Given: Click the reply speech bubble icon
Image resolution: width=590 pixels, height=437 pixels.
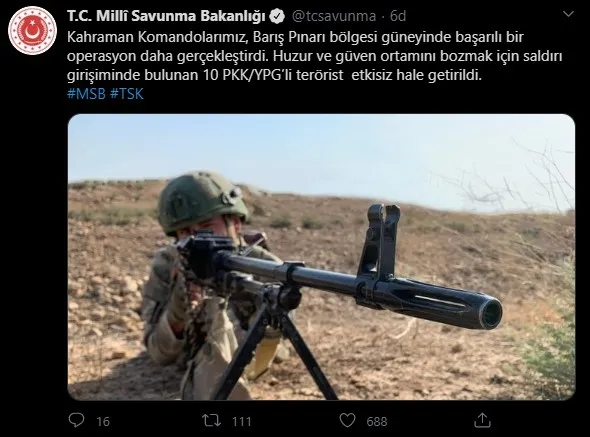Looking at the screenshot, I should (x=77, y=420).
